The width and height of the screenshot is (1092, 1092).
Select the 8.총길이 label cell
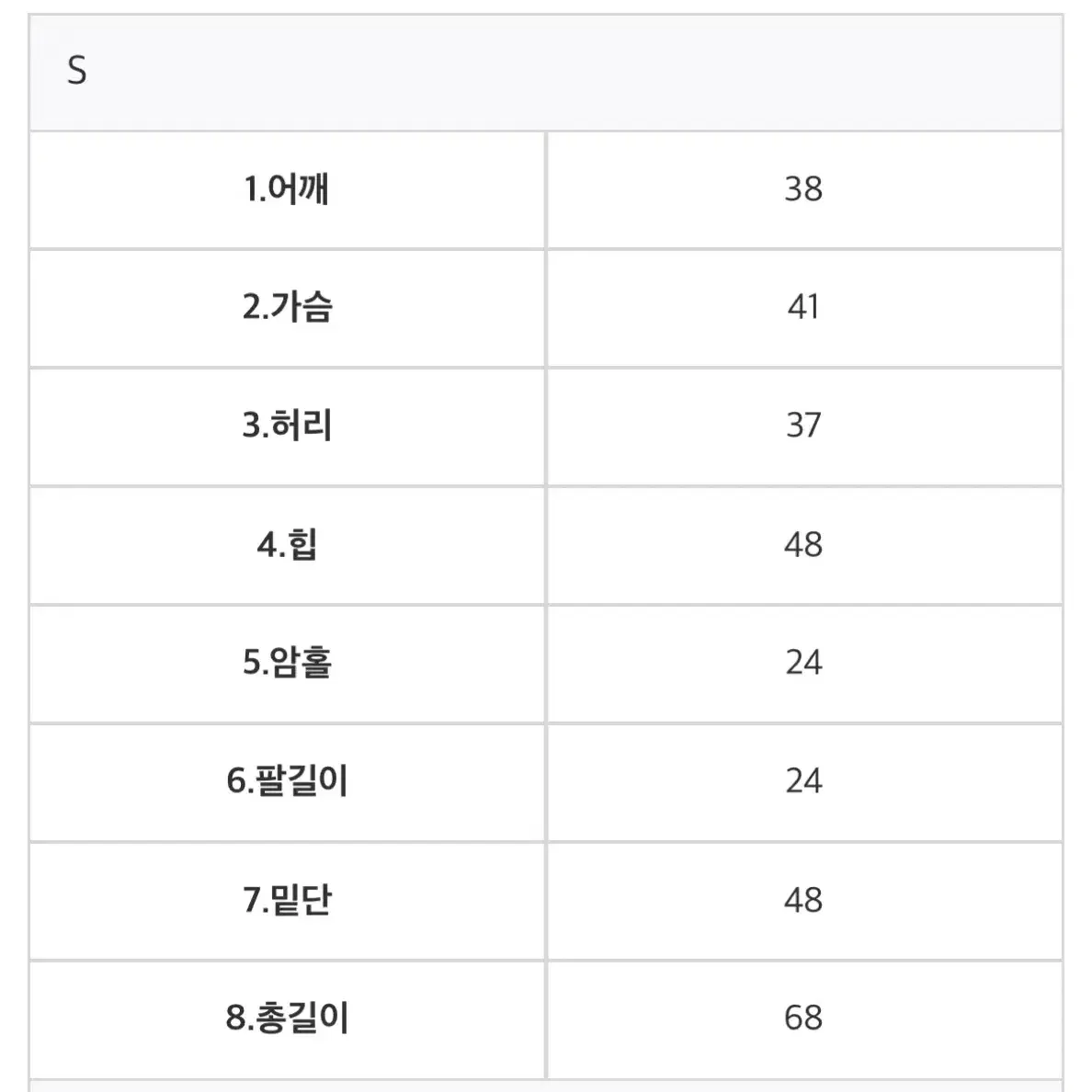pyautogui.click(x=287, y=1018)
